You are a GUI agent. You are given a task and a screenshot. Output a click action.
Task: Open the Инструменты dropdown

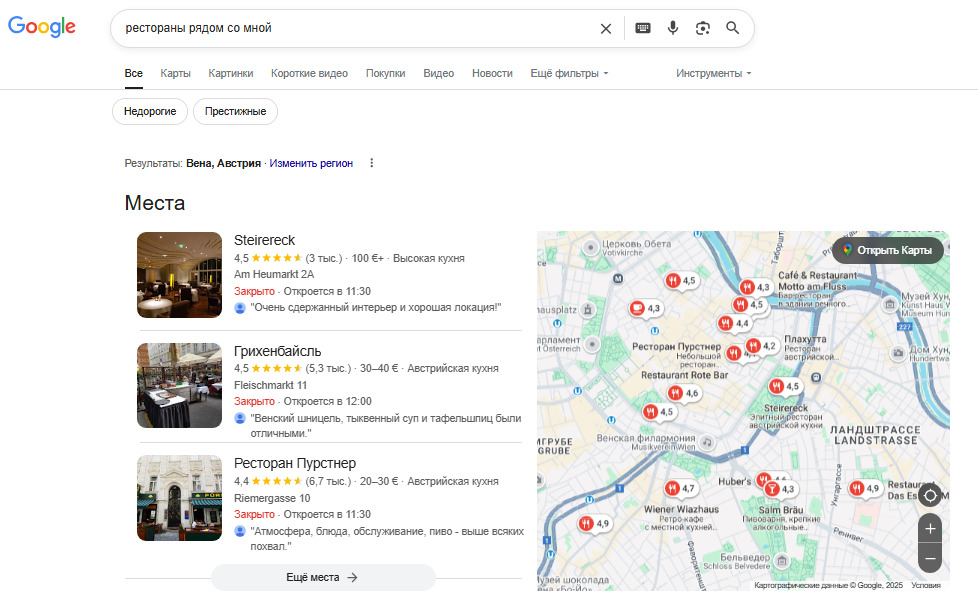(714, 73)
